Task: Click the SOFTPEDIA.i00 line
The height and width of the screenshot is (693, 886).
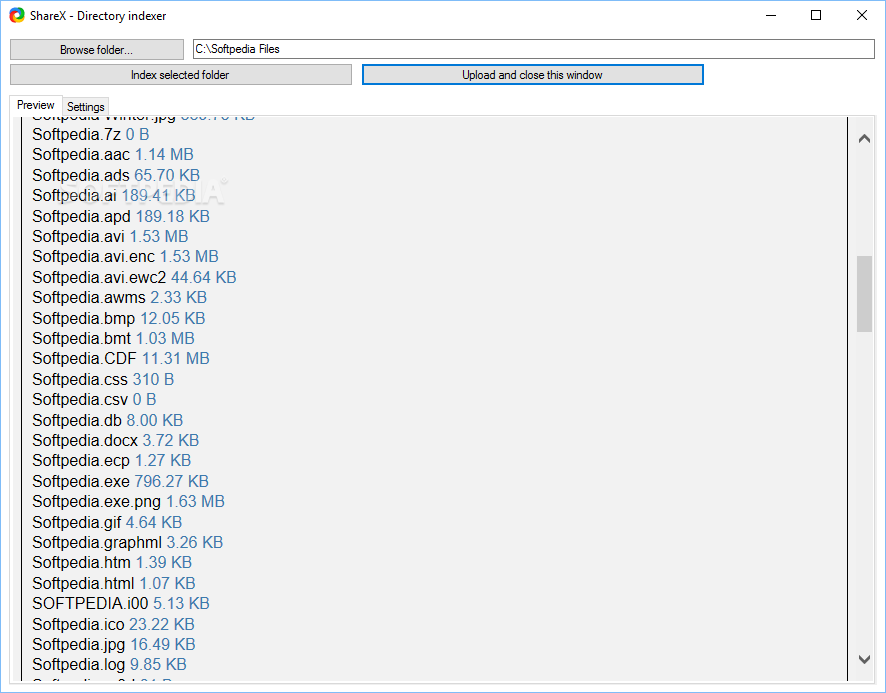Action: coord(121,604)
